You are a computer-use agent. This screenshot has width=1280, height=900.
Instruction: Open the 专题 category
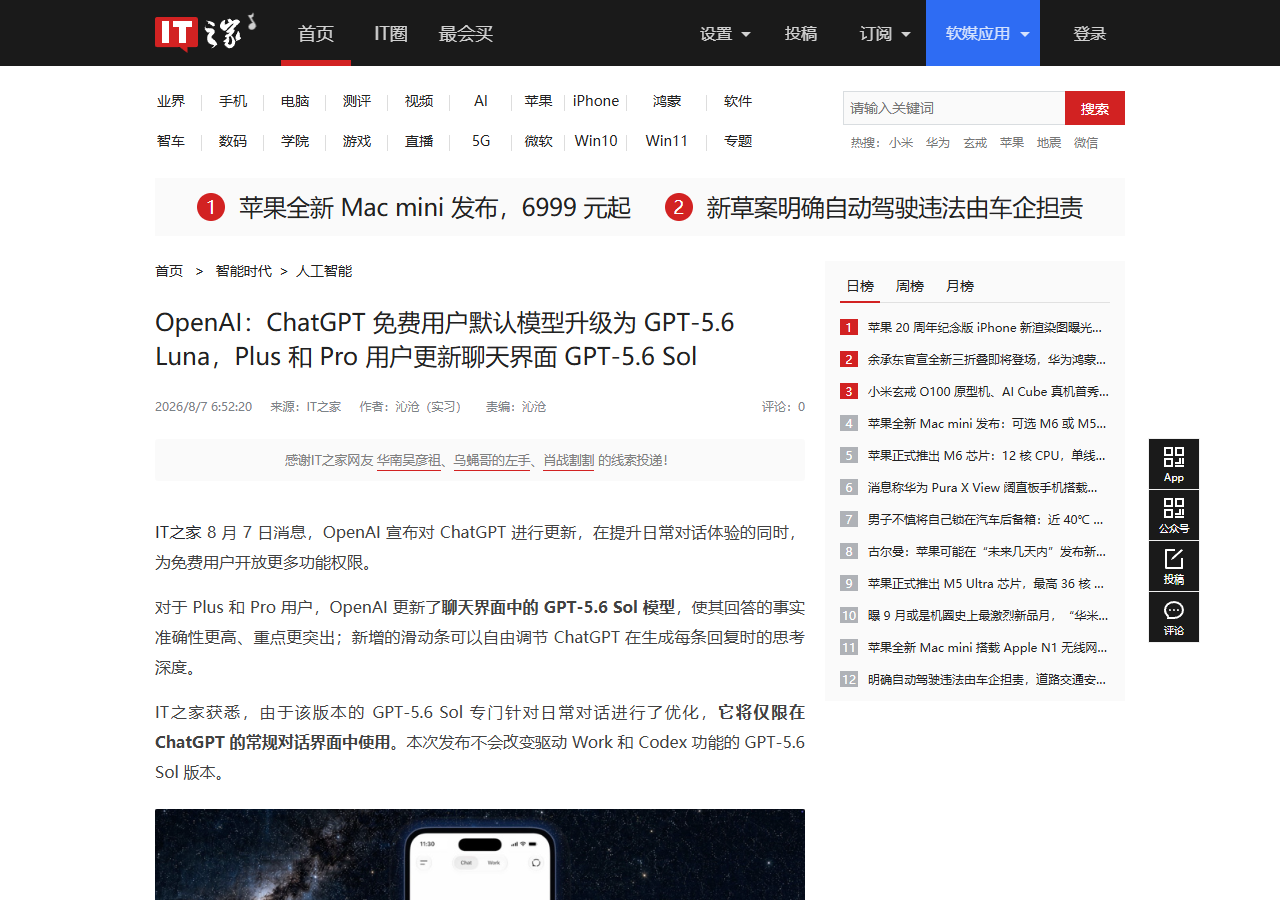click(x=738, y=141)
